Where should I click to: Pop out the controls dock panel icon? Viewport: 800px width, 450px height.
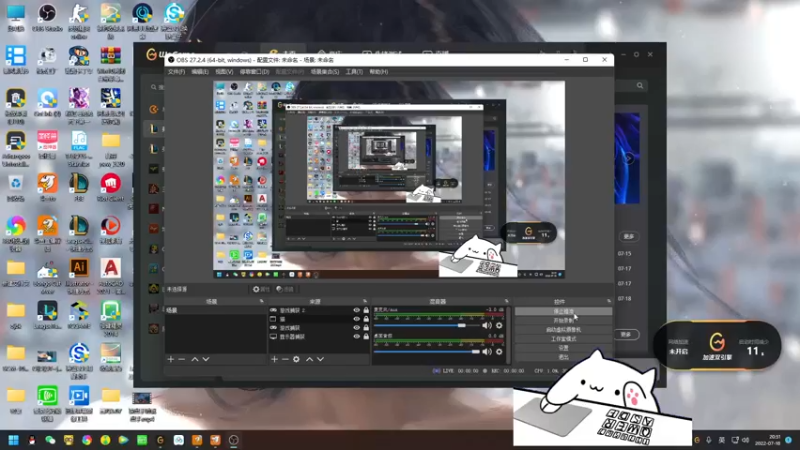pyautogui.click(x=609, y=302)
